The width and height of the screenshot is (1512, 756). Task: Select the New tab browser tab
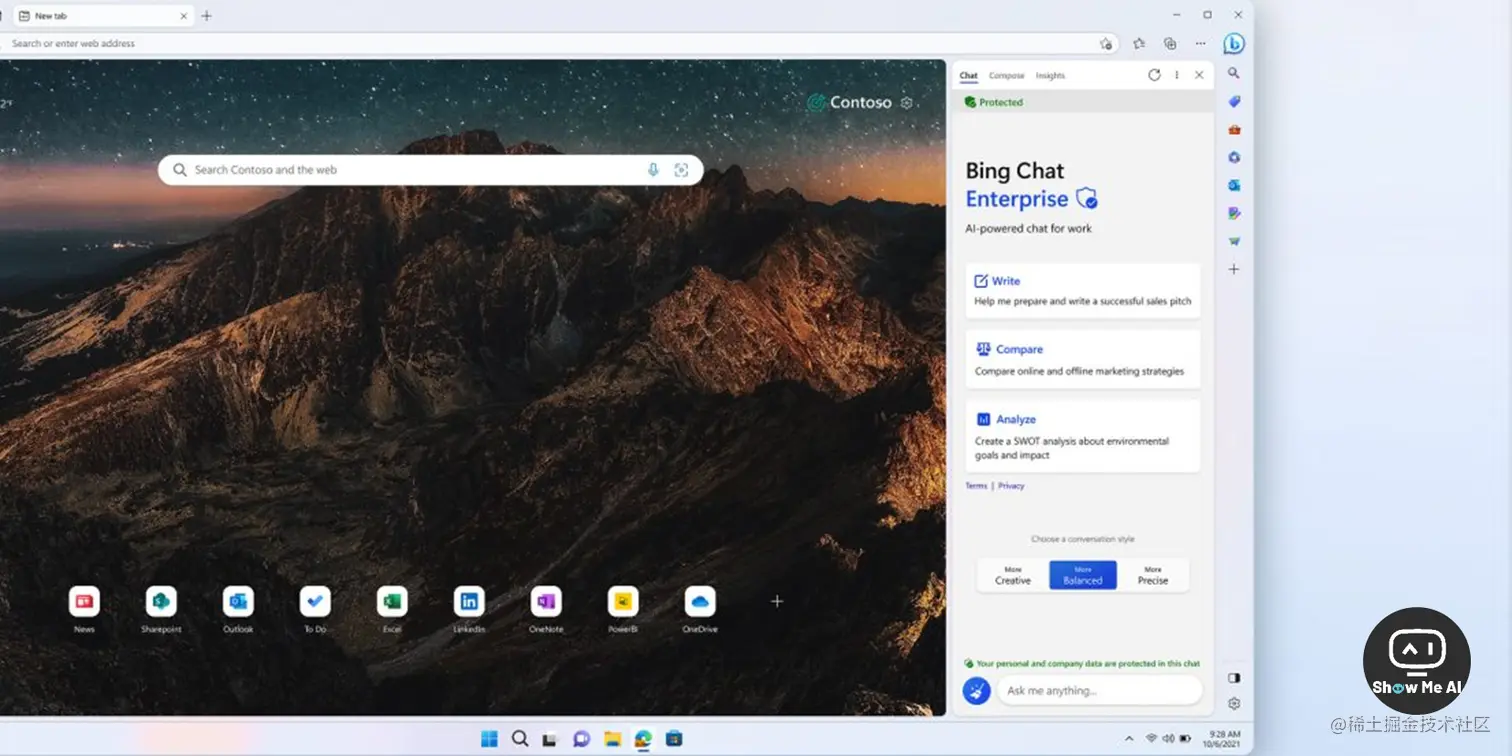(103, 16)
